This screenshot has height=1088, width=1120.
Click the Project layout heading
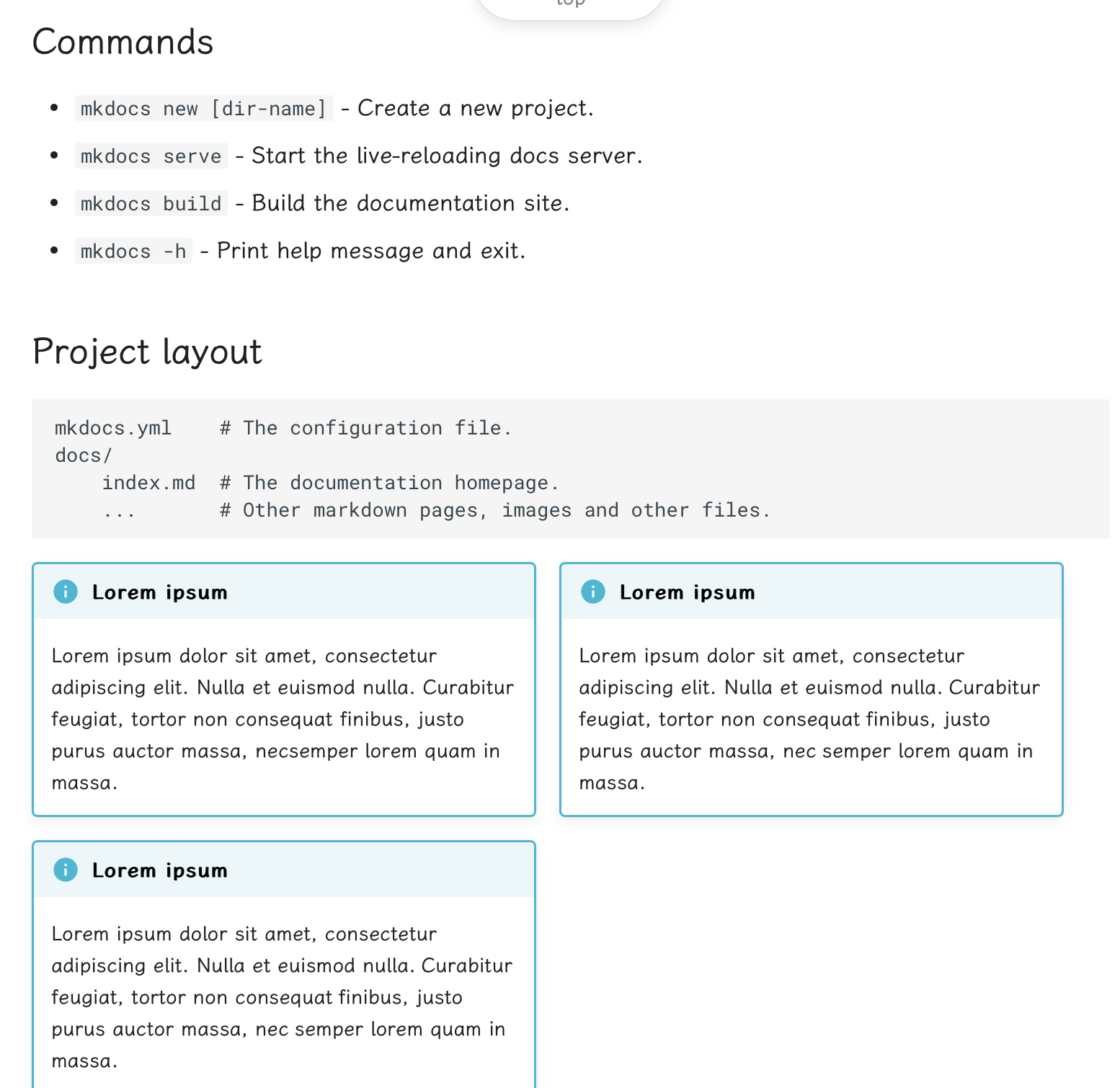pyautogui.click(x=147, y=352)
